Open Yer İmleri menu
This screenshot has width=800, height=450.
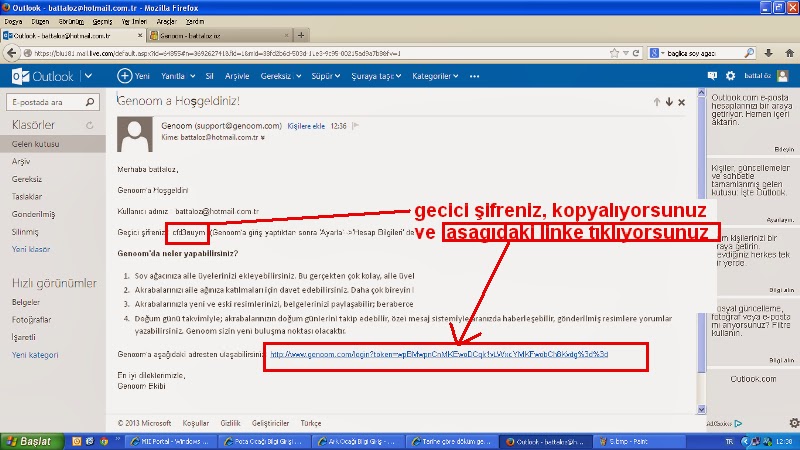tap(134, 21)
